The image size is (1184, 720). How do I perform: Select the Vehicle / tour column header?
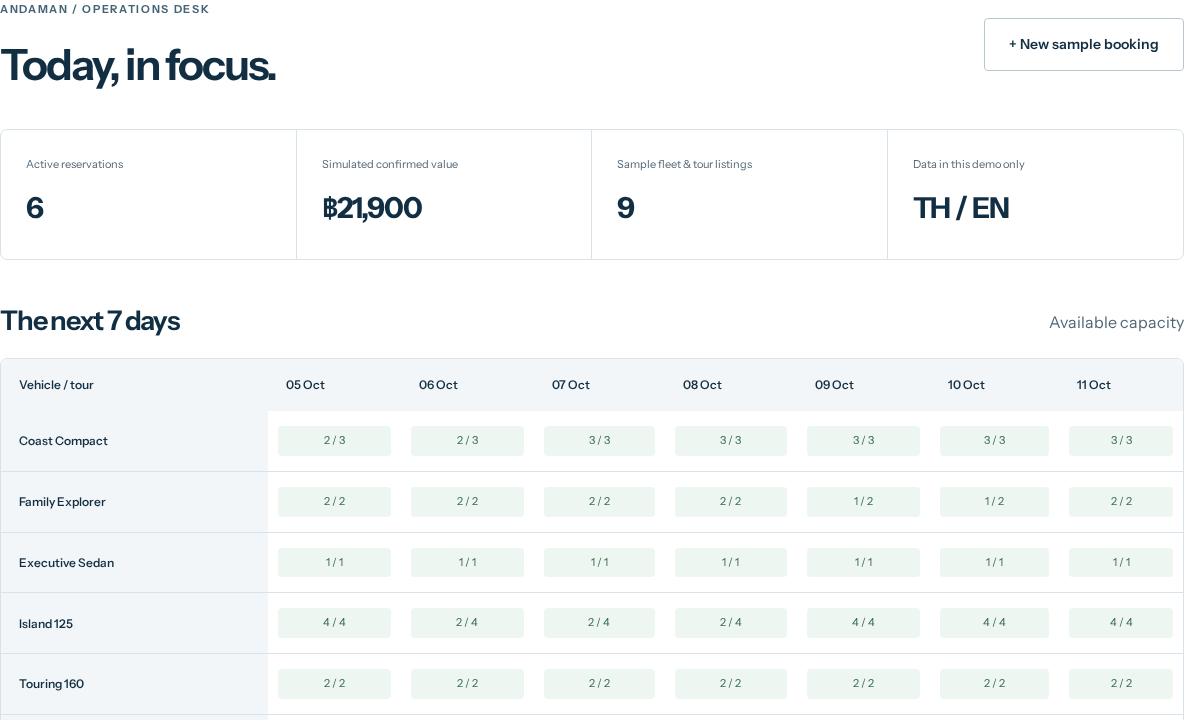click(56, 385)
